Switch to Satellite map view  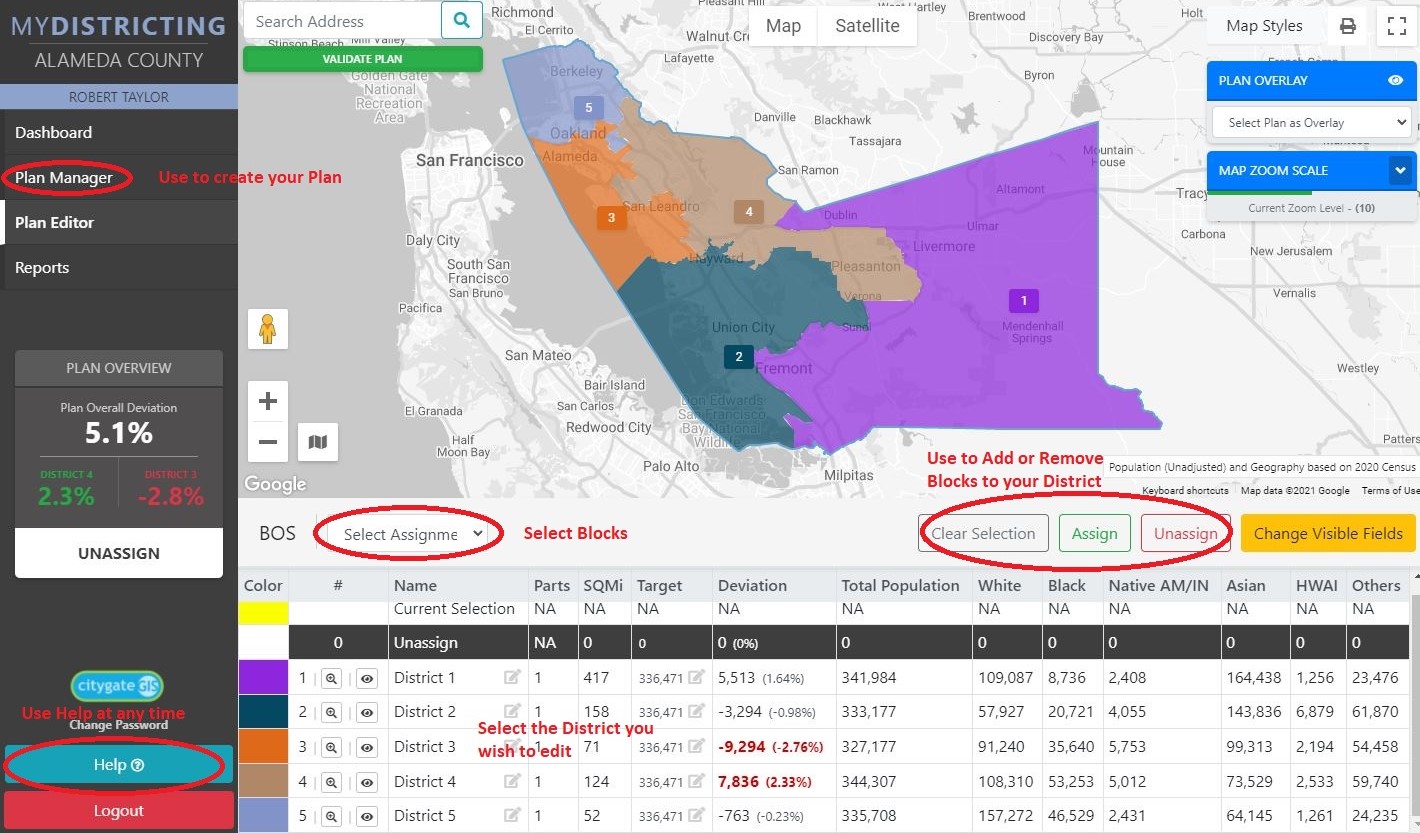point(866,26)
